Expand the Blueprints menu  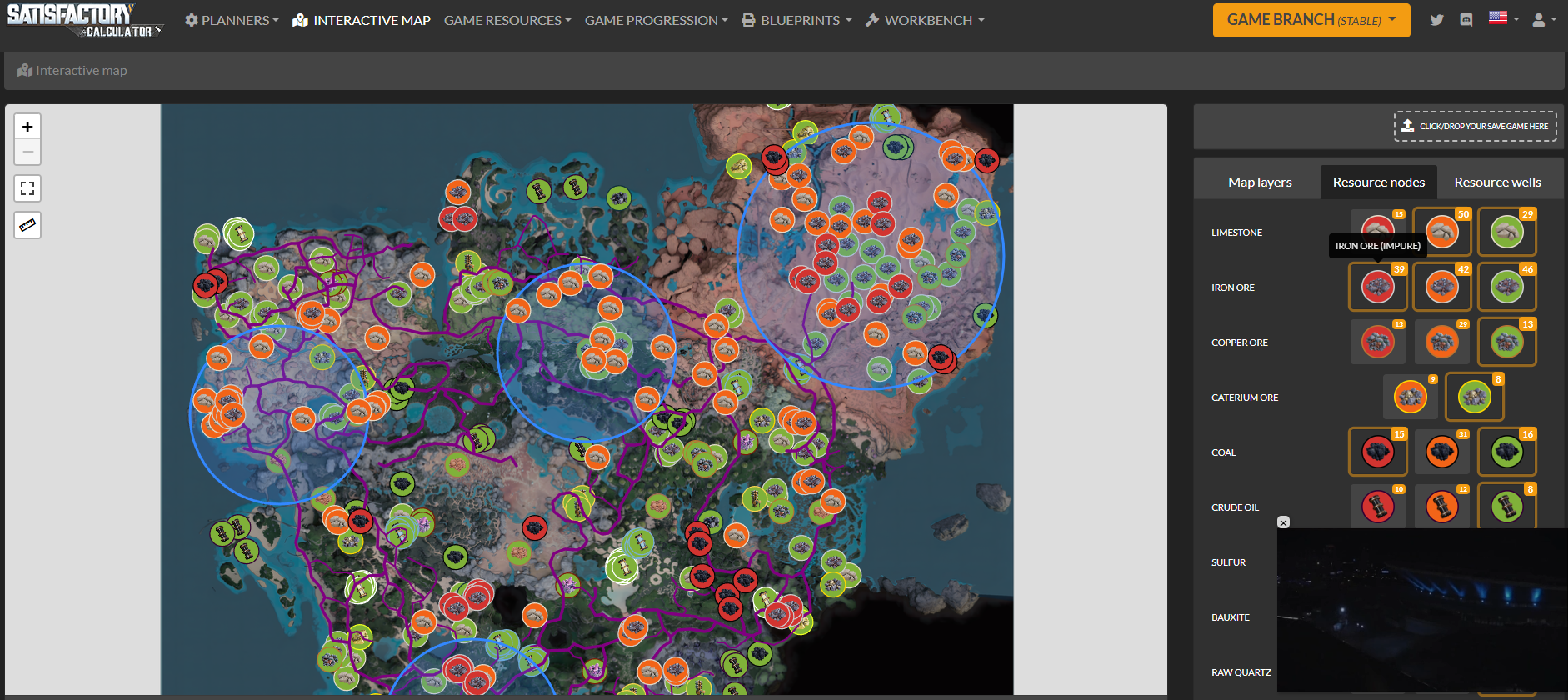tap(796, 20)
